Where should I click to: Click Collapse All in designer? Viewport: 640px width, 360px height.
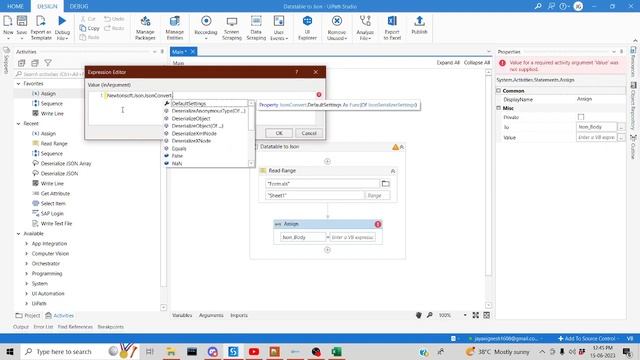click(476, 63)
